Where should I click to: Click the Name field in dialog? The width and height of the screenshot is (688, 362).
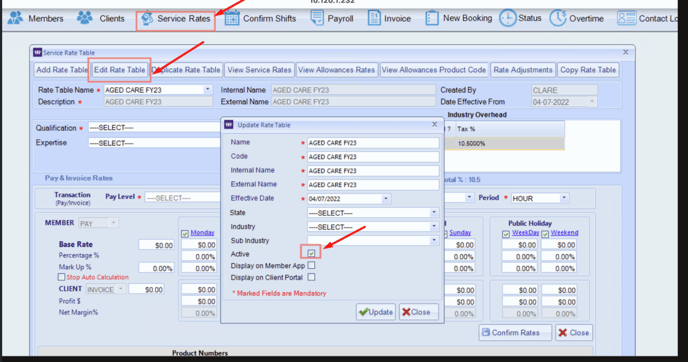tap(373, 143)
